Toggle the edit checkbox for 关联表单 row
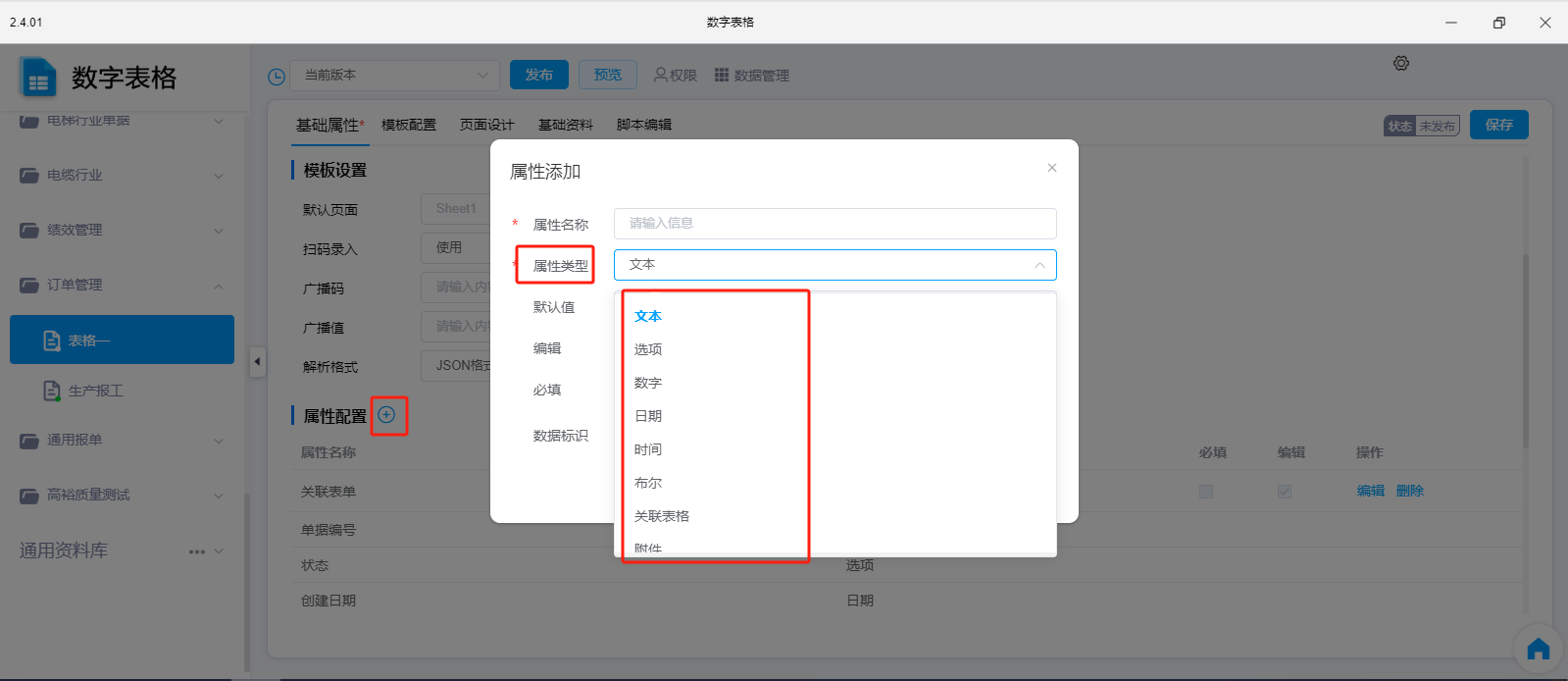This screenshot has height=681, width=1568. (1285, 492)
